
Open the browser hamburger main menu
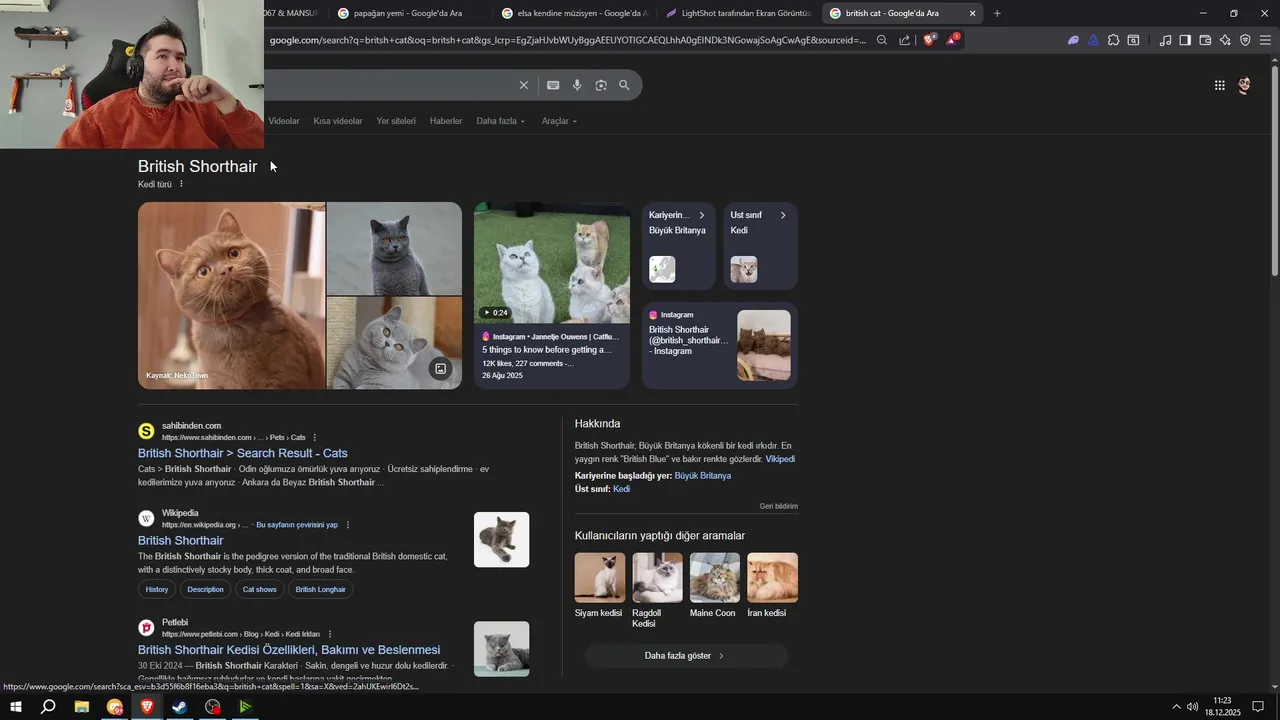(1265, 40)
